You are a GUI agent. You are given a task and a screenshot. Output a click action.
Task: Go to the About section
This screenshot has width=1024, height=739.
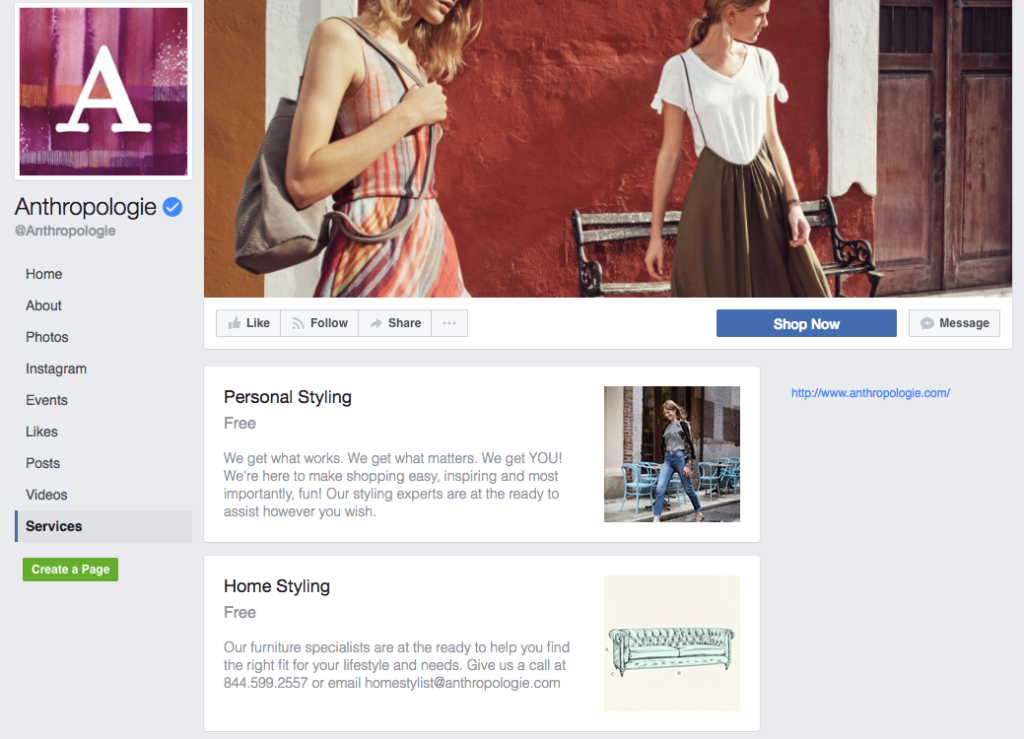coord(44,306)
